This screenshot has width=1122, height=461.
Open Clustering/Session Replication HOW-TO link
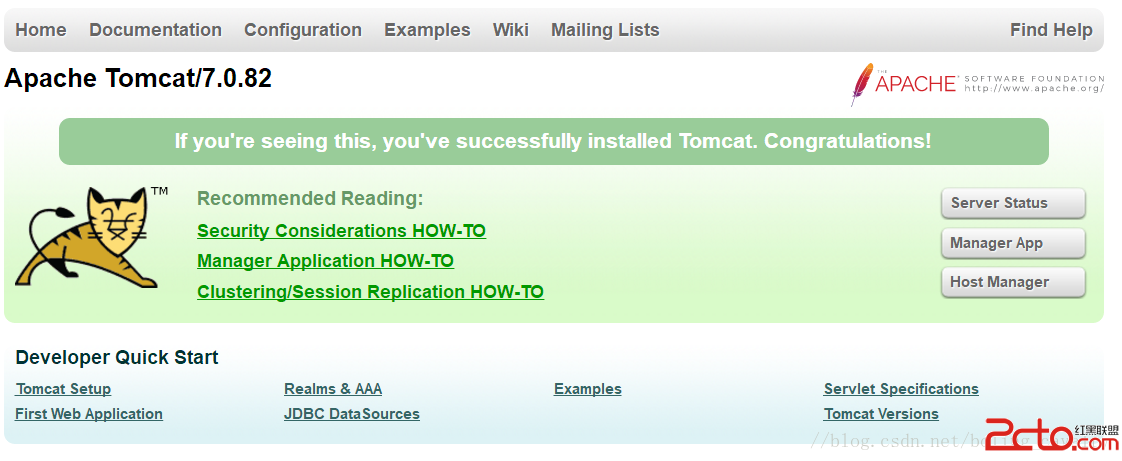pos(370,292)
